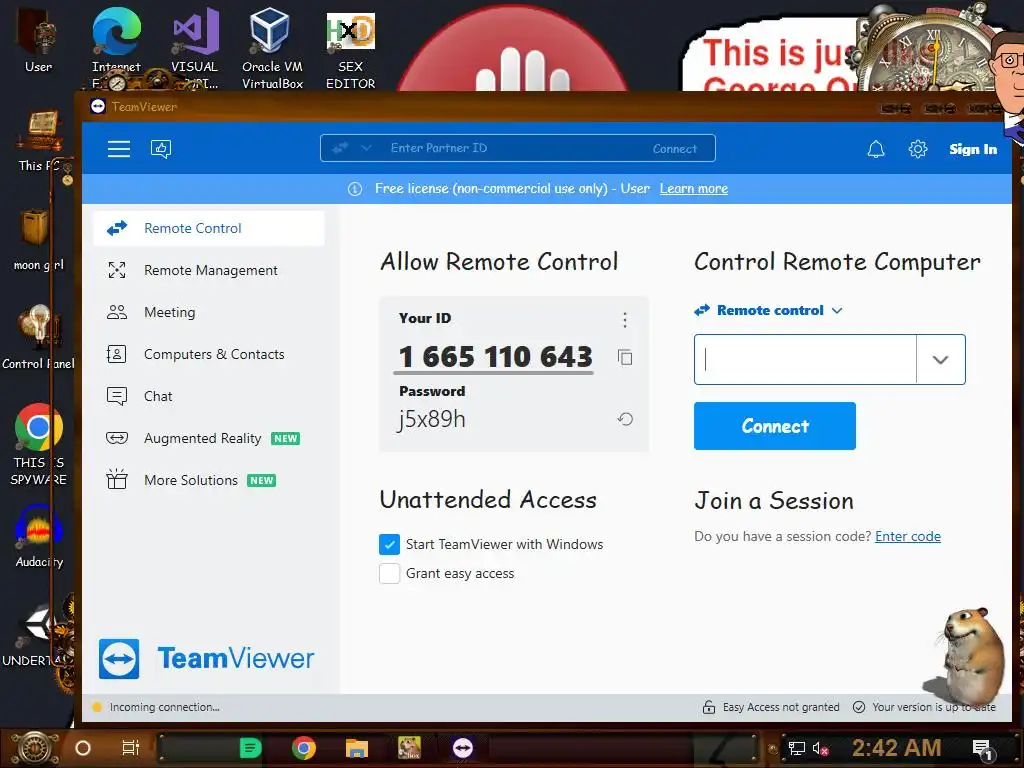Click the feedback icon in the TeamViewer header
Viewport: 1024px width, 768px height.
(161, 149)
